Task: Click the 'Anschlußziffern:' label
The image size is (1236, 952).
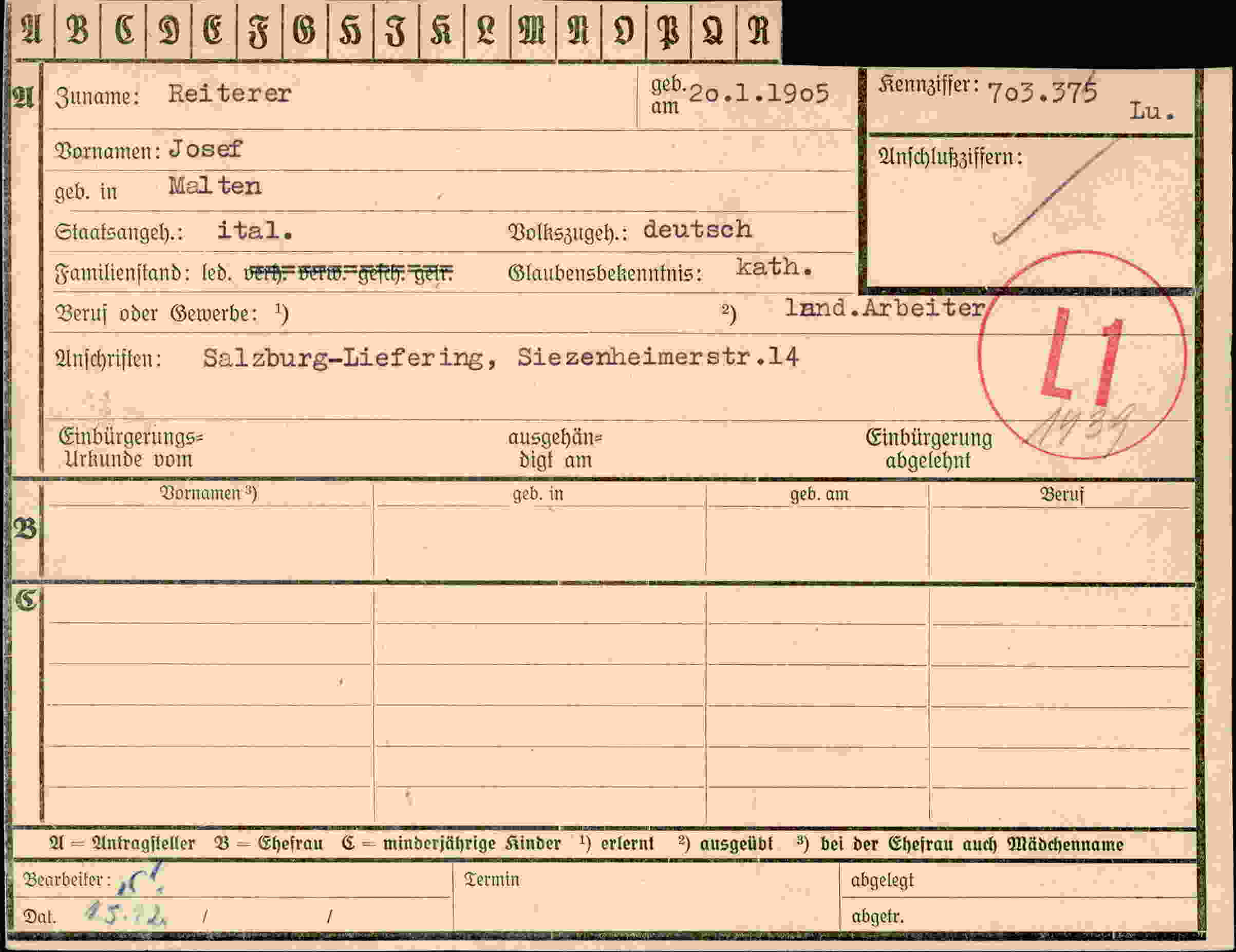Action: [x=951, y=157]
